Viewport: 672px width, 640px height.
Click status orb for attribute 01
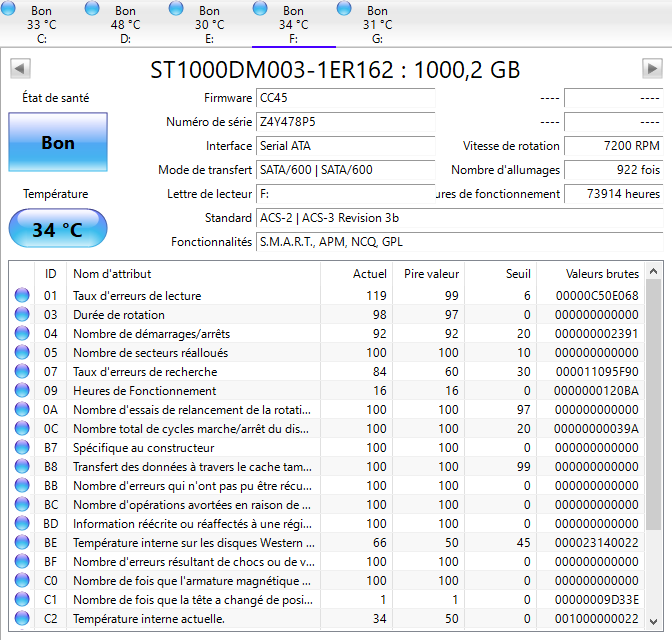pos(22,295)
